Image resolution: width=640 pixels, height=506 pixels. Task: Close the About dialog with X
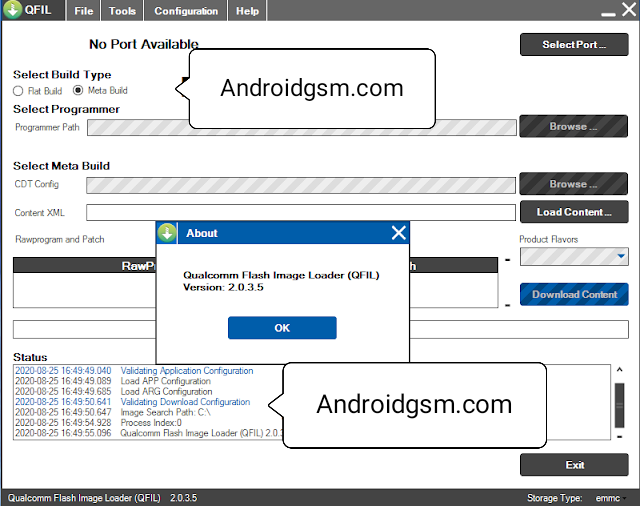click(x=398, y=233)
